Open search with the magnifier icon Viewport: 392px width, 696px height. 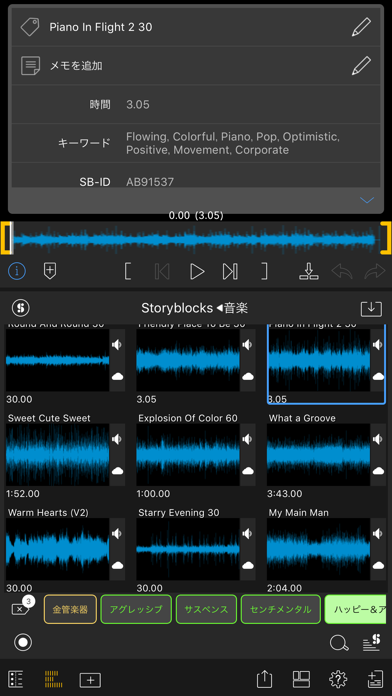[339, 643]
